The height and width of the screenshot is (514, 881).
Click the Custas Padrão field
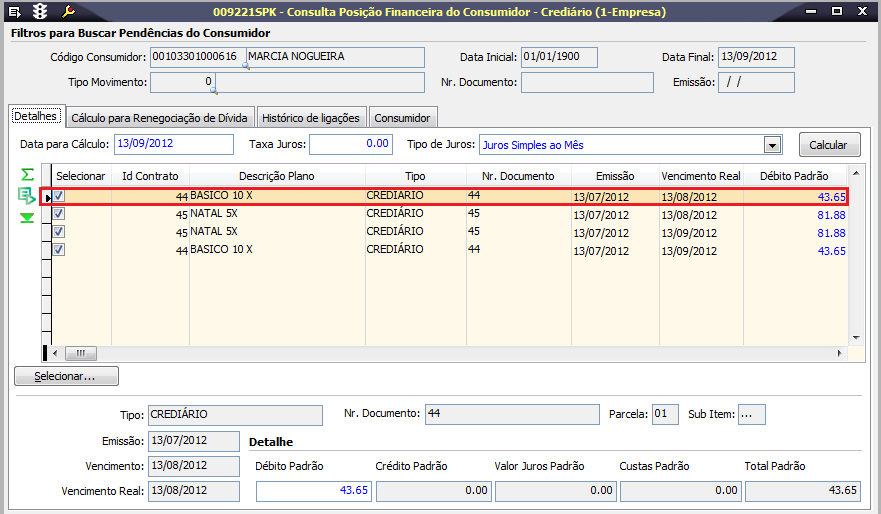(x=681, y=491)
